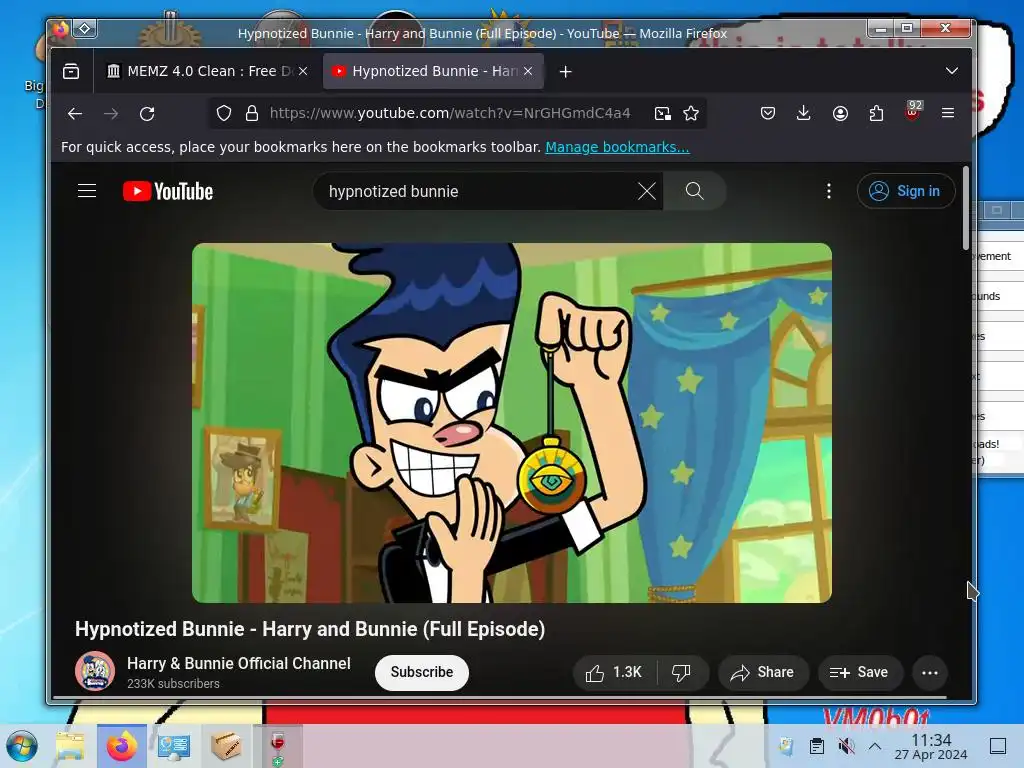Expand the list all tabs chevron
This screenshot has width=1024, height=768.
pyautogui.click(x=952, y=71)
